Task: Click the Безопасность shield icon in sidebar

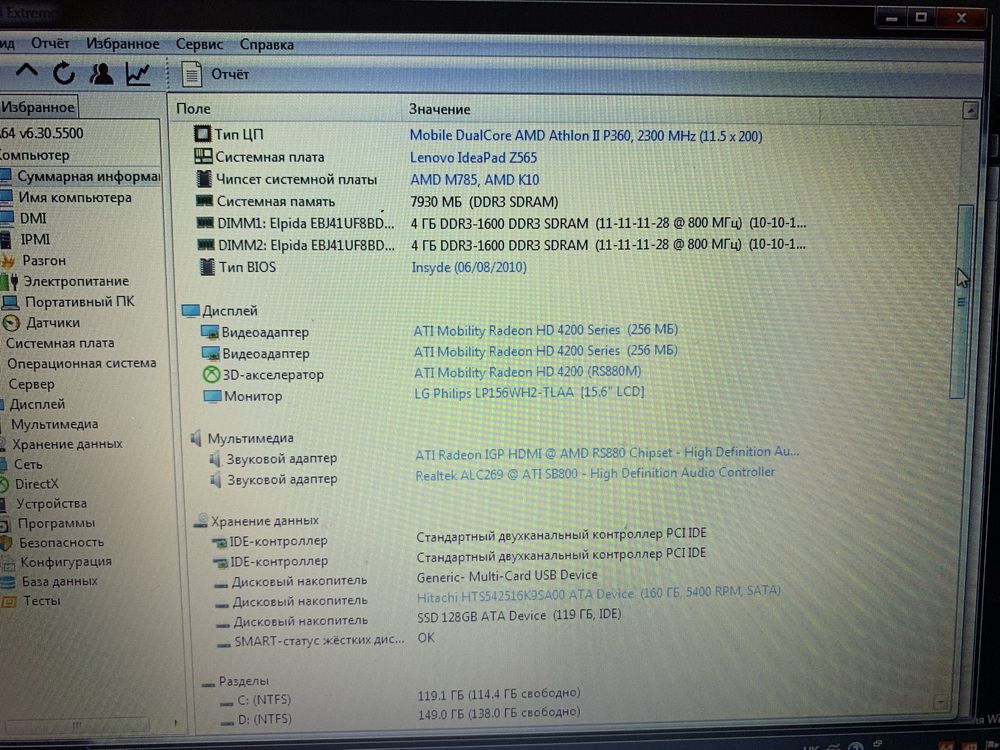Action: [x=6, y=542]
